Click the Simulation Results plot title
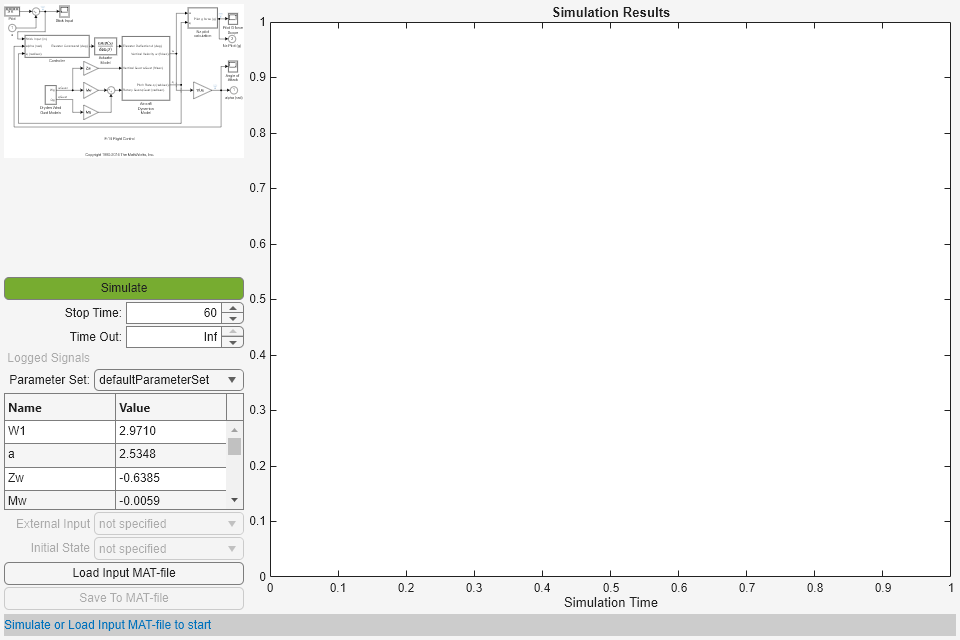Image resolution: width=960 pixels, height=640 pixels. click(x=611, y=12)
